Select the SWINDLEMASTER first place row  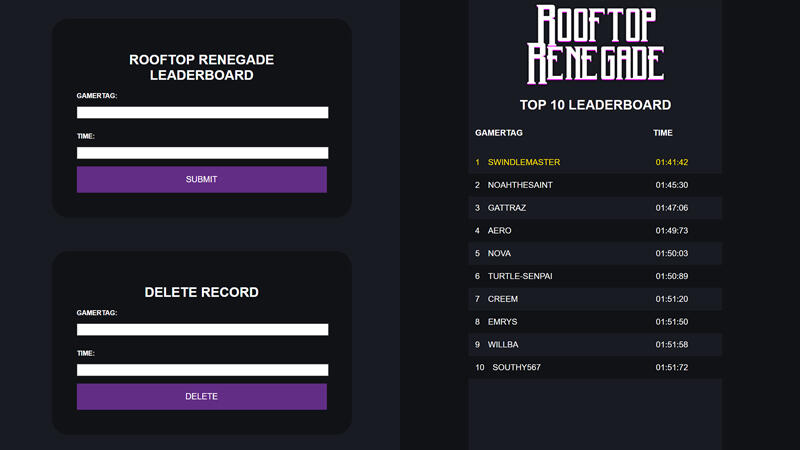tap(594, 162)
